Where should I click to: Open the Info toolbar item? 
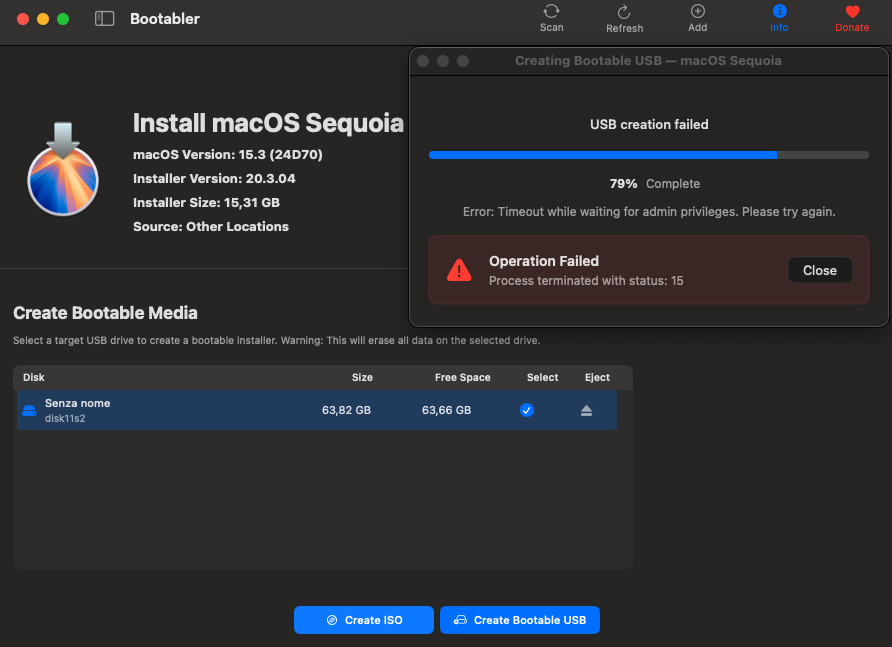point(779,18)
